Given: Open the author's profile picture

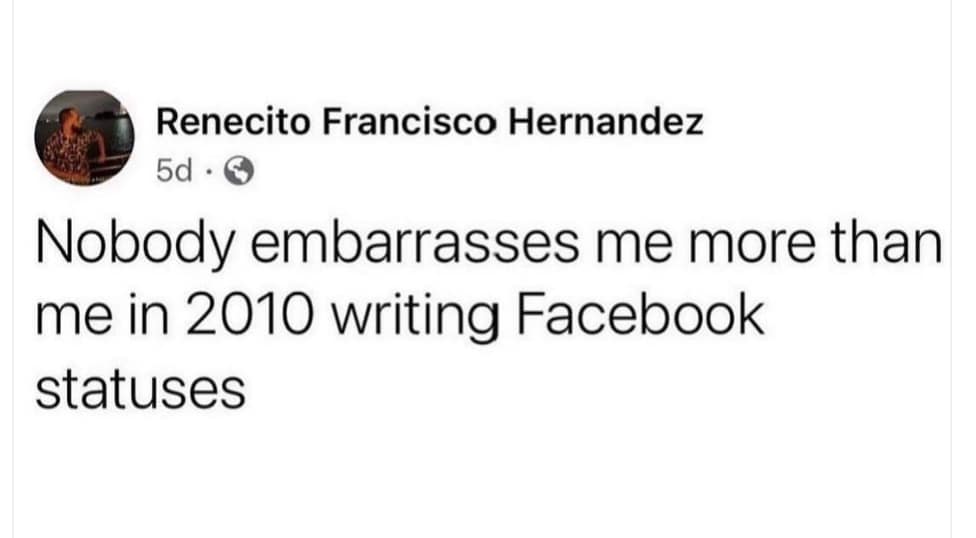Looking at the screenshot, I should [85, 137].
